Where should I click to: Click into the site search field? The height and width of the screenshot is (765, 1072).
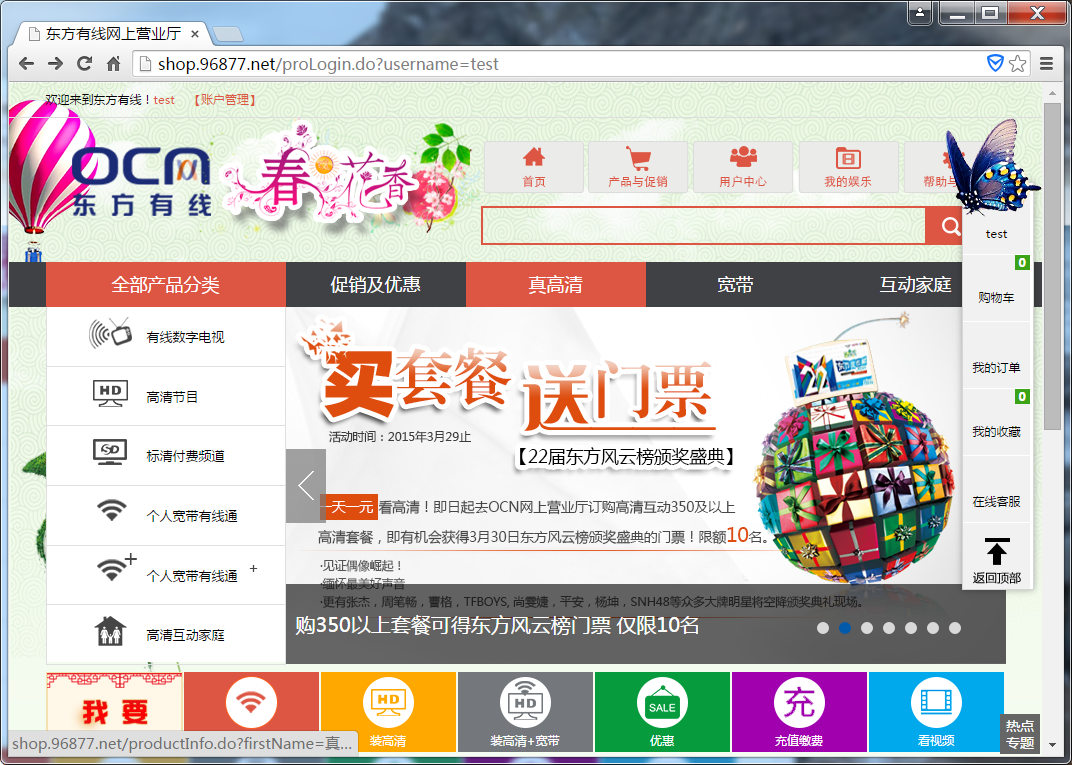pyautogui.click(x=704, y=226)
